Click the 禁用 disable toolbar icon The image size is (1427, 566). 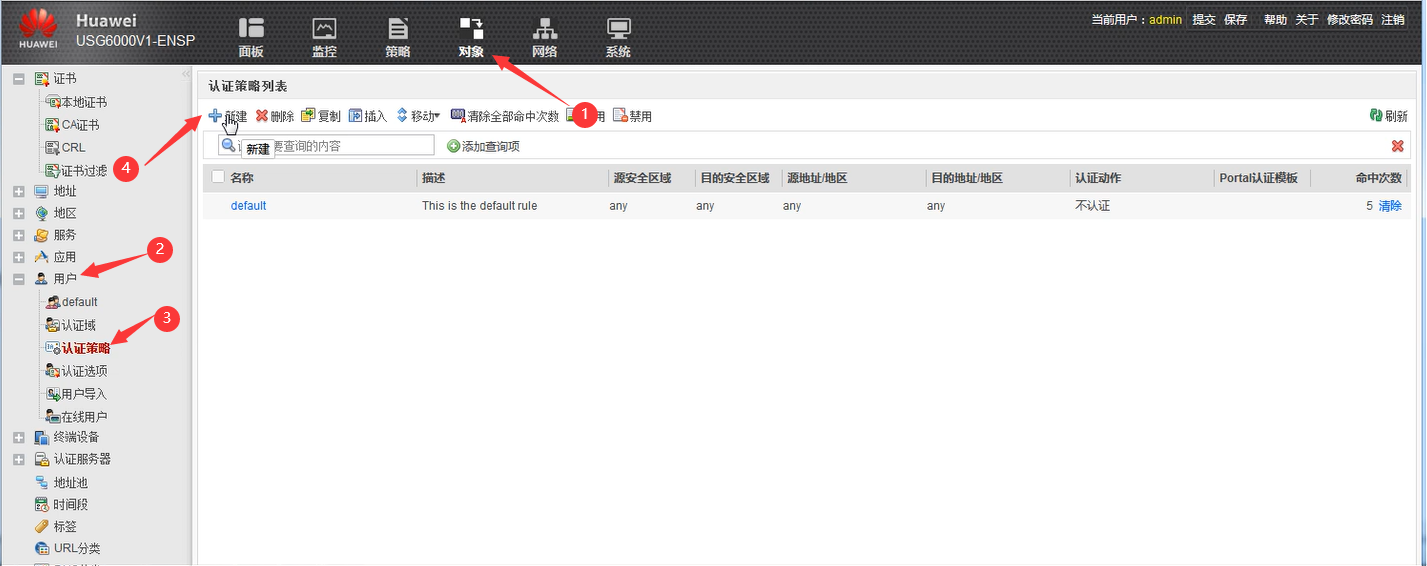pos(619,116)
